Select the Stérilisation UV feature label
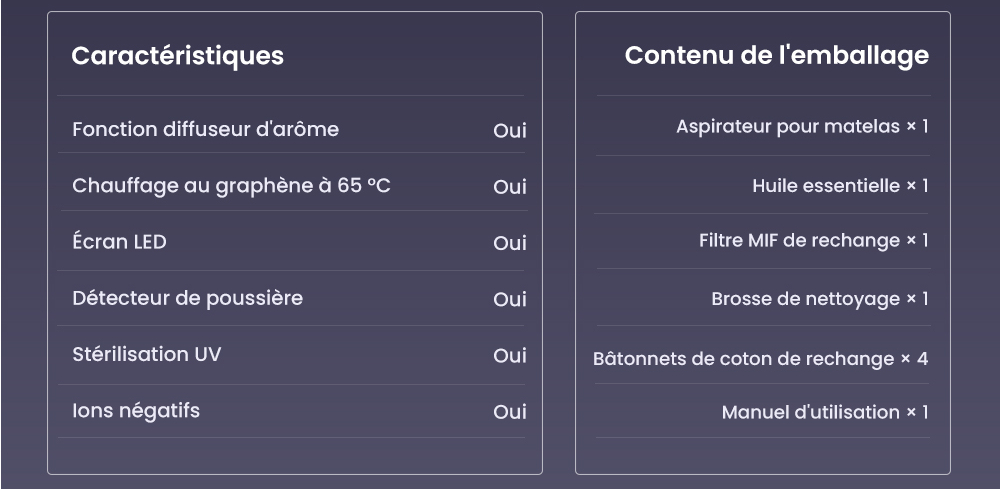Image resolution: width=1000 pixels, height=489 pixels. [x=147, y=354]
